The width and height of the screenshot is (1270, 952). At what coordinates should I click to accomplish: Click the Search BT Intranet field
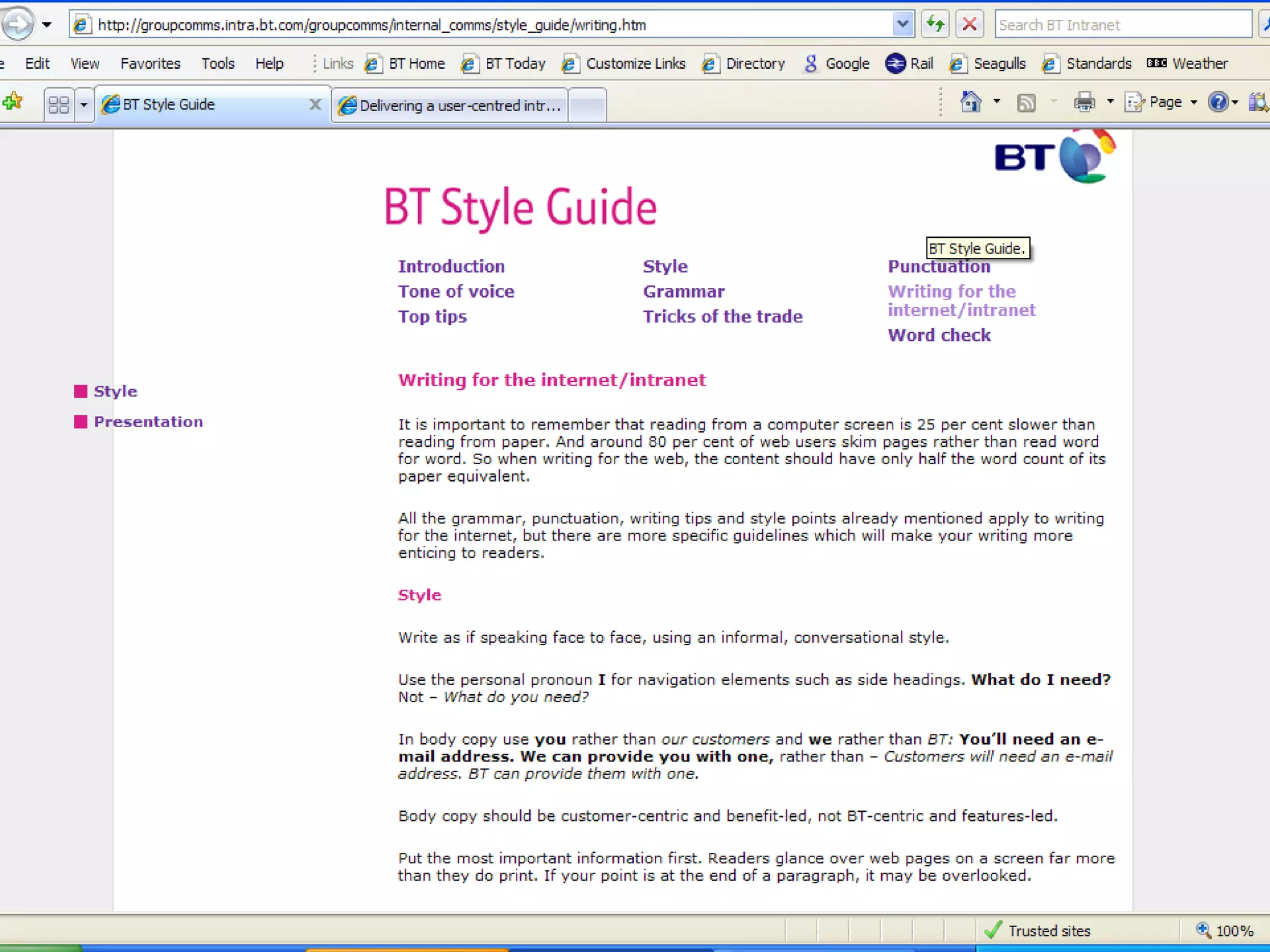click(x=1122, y=25)
